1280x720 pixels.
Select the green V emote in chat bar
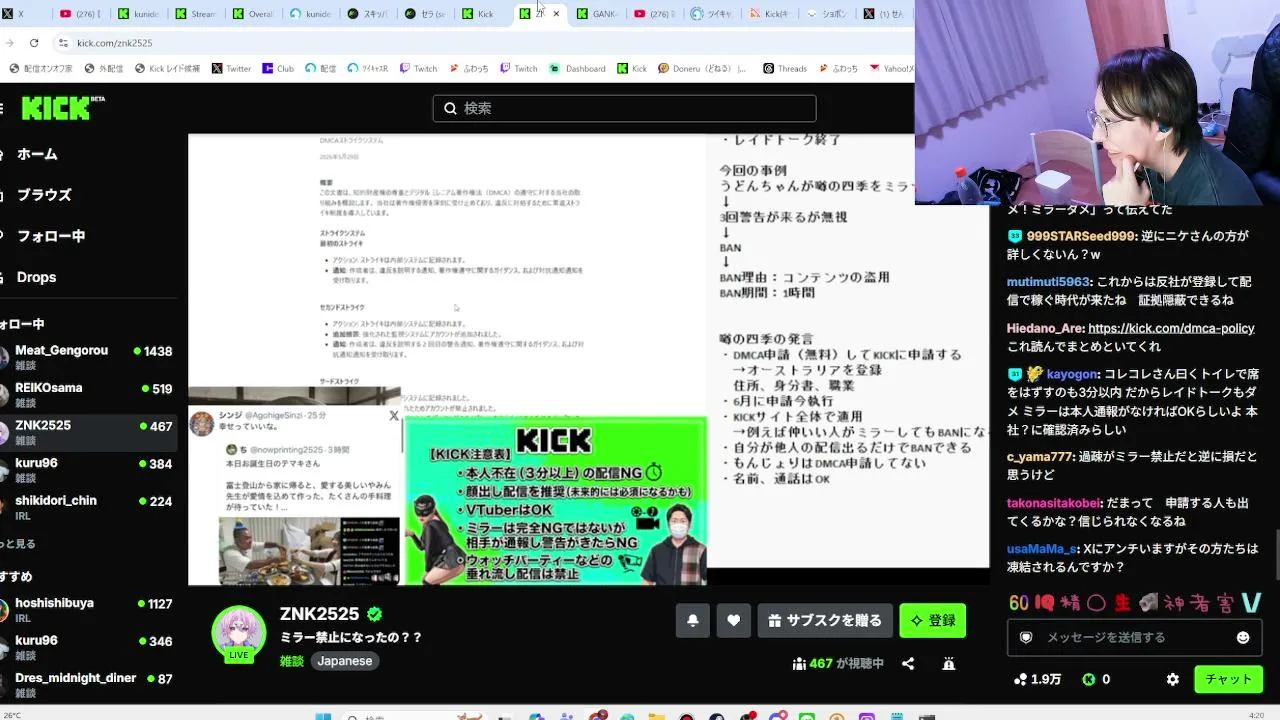(1252, 603)
